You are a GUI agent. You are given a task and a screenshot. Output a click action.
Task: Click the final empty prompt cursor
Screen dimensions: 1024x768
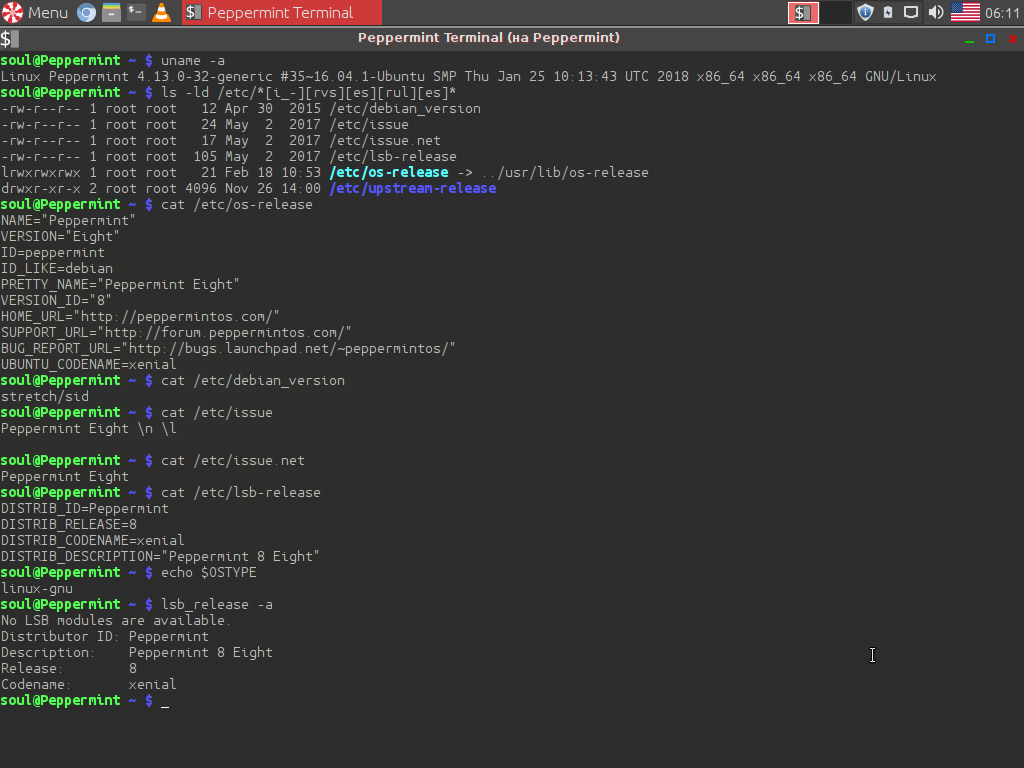[x=165, y=701]
